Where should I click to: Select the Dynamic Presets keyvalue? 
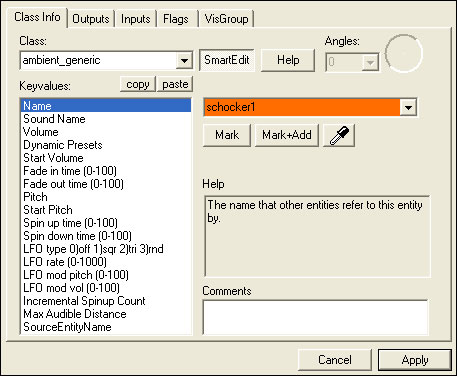(106, 145)
